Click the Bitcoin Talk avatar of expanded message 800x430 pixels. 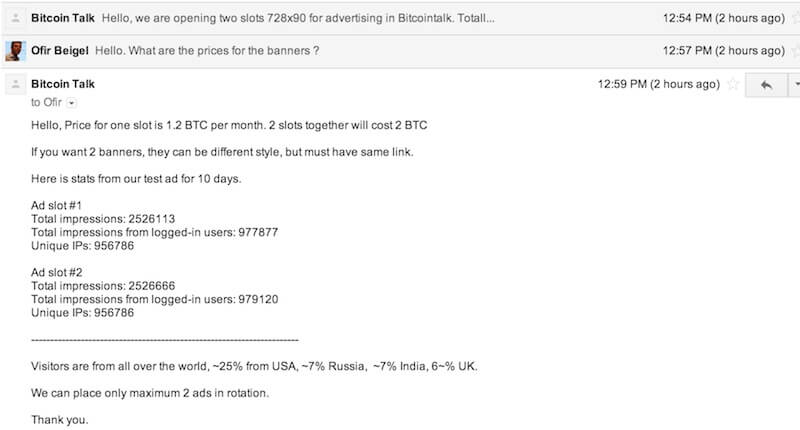[15, 84]
